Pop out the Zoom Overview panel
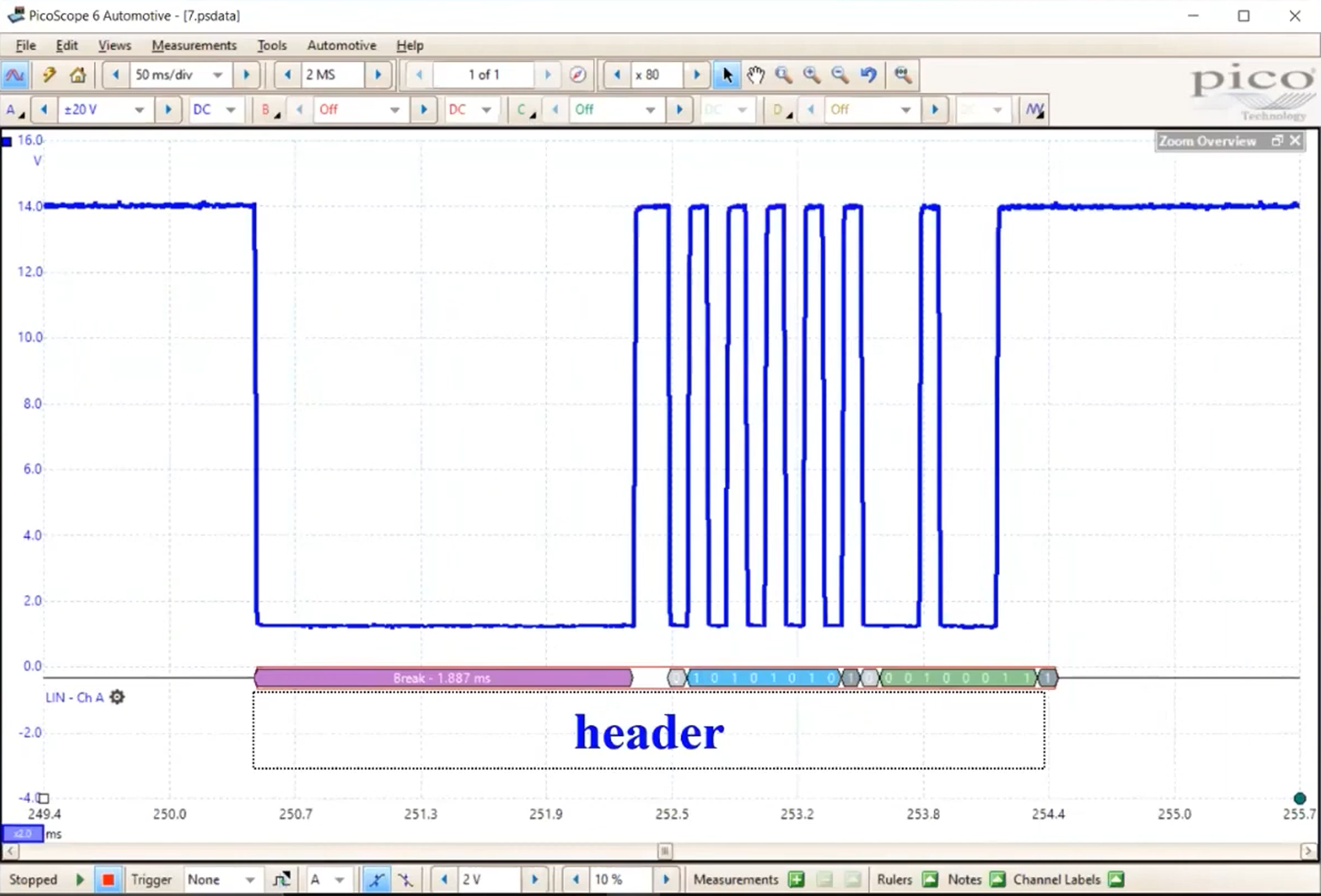1321x896 pixels. (1277, 141)
